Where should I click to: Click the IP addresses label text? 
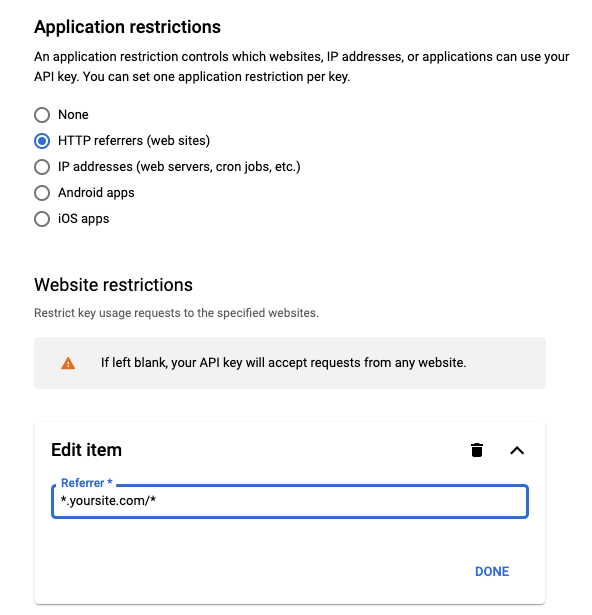(x=179, y=167)
